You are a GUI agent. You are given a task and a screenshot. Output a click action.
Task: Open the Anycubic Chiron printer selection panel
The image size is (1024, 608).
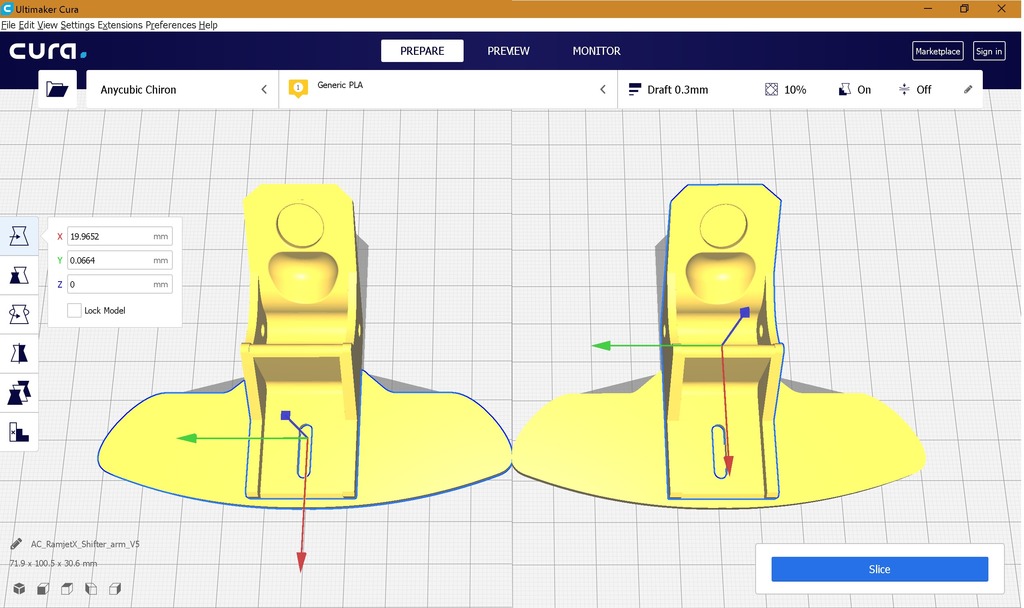[x=180, y=88]
